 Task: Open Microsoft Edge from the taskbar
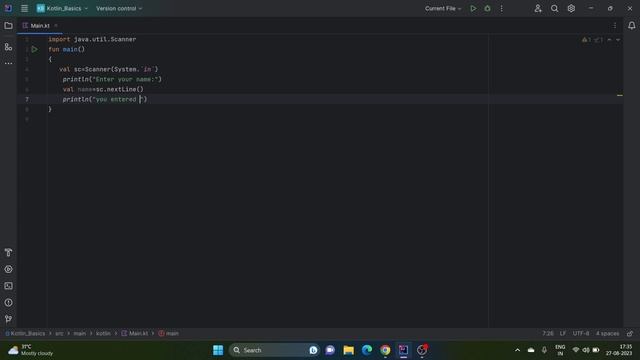[x=367, y=350]
